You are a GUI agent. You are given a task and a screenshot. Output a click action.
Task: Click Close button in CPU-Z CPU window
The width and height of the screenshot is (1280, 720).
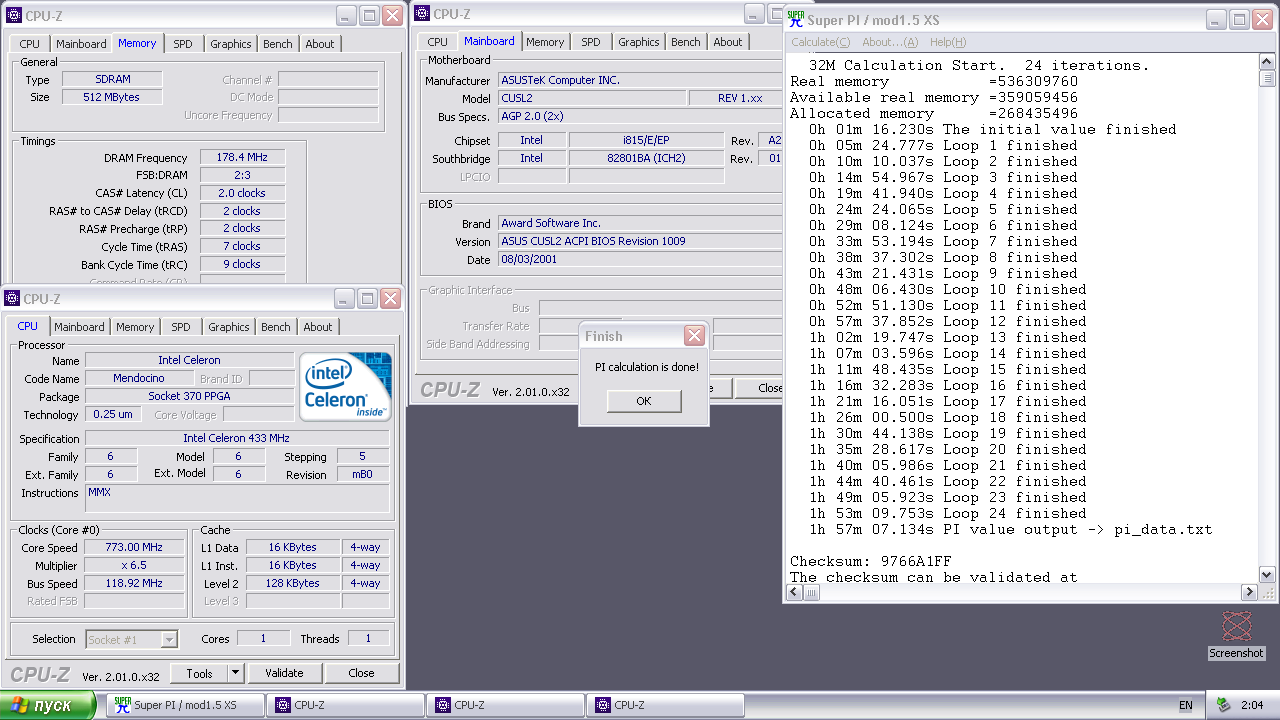tap(361, 673)
